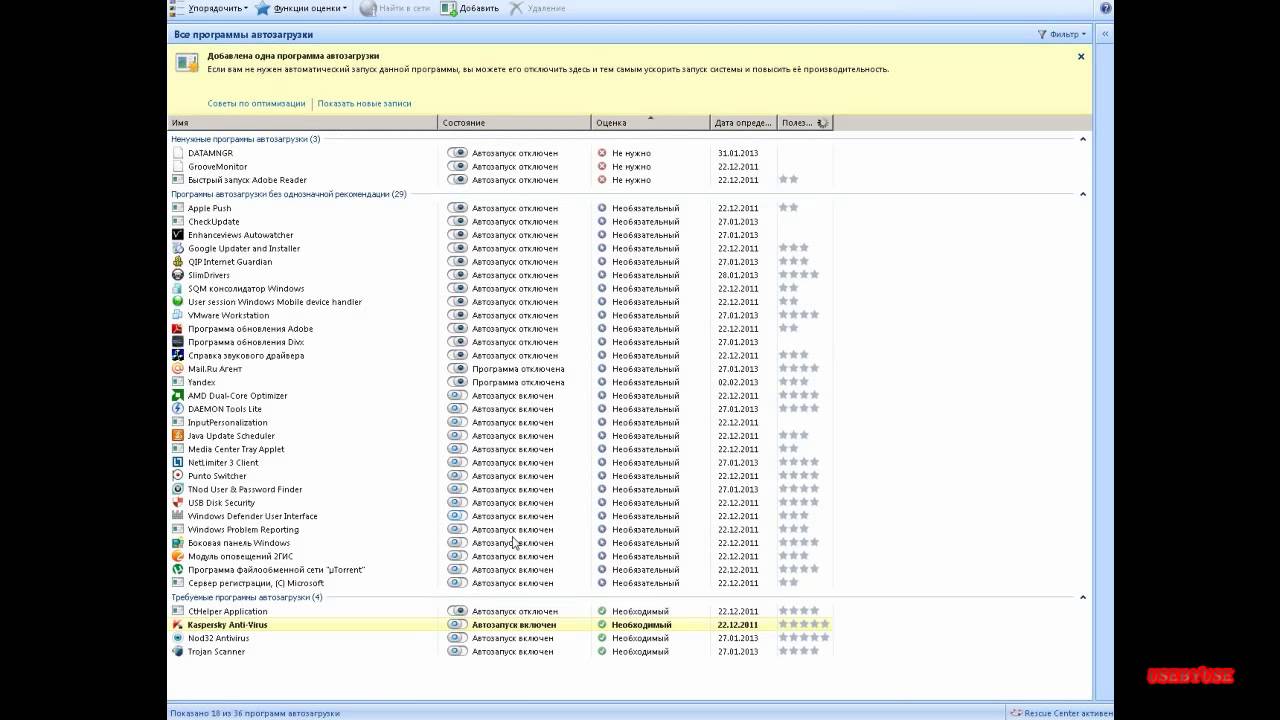The width and height of the screenshot is (1280, 720).
Task: Open the Функции оценки dropdown
Action: 302,8
